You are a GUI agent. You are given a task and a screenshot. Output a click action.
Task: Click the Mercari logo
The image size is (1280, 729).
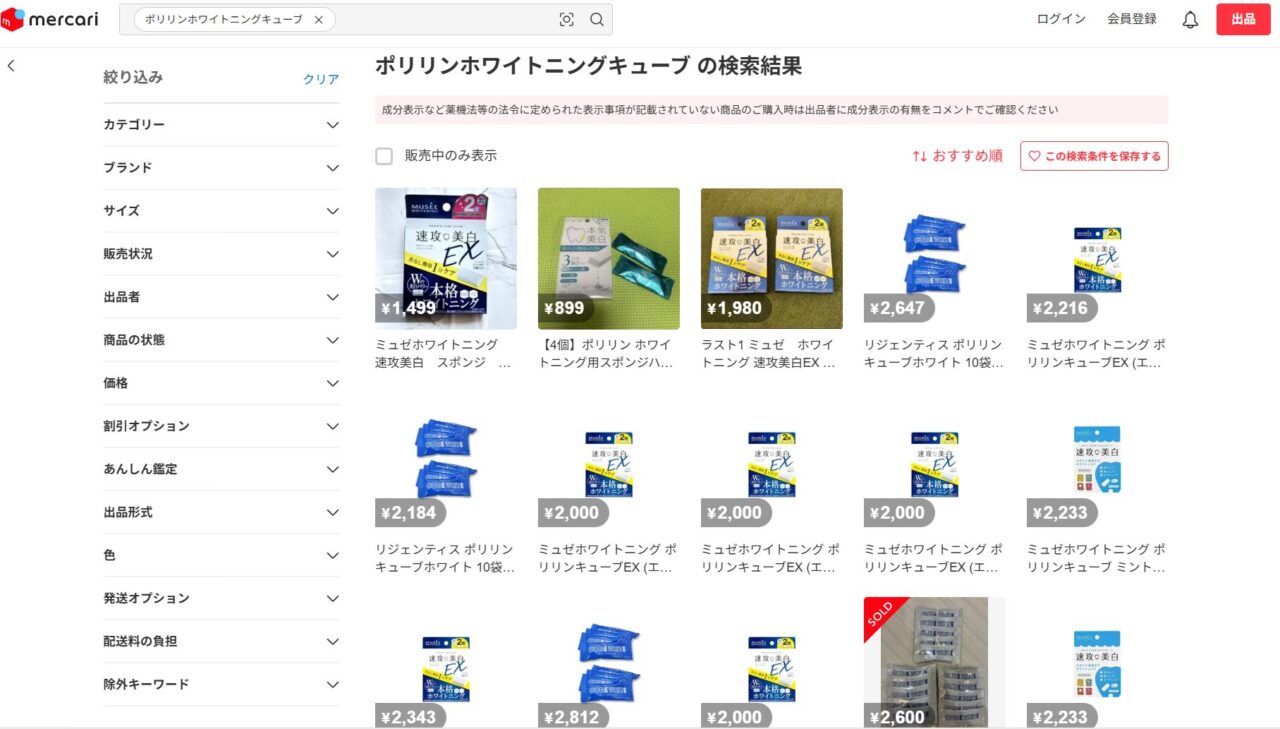point(50,19)
